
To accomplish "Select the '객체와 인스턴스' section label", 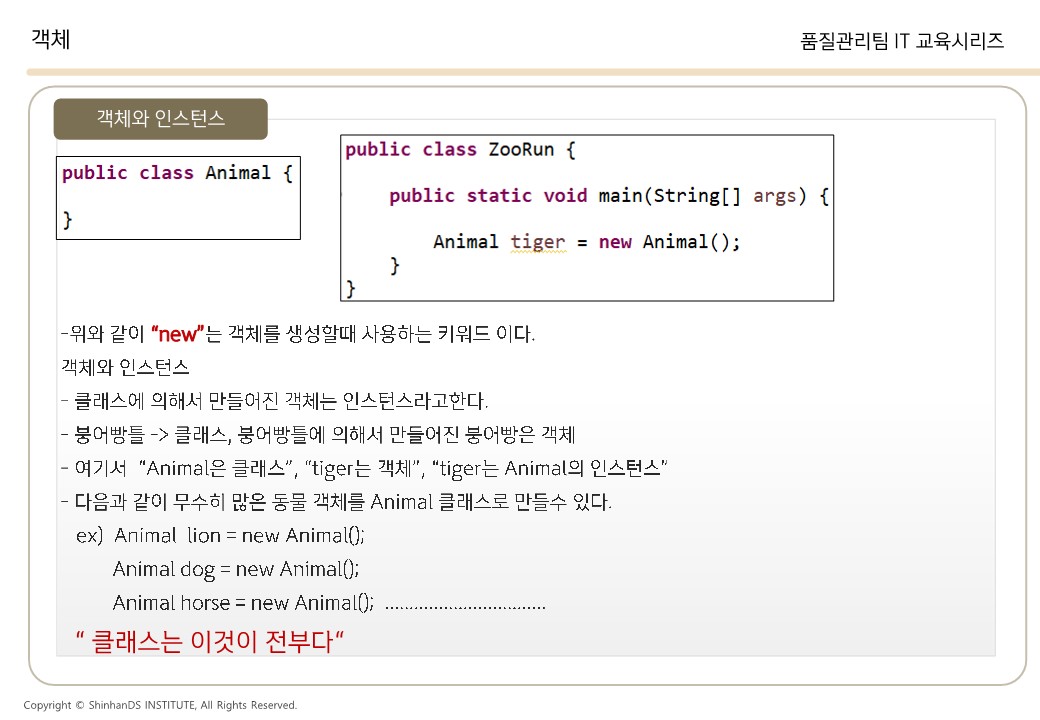I will tap(161, 119).
